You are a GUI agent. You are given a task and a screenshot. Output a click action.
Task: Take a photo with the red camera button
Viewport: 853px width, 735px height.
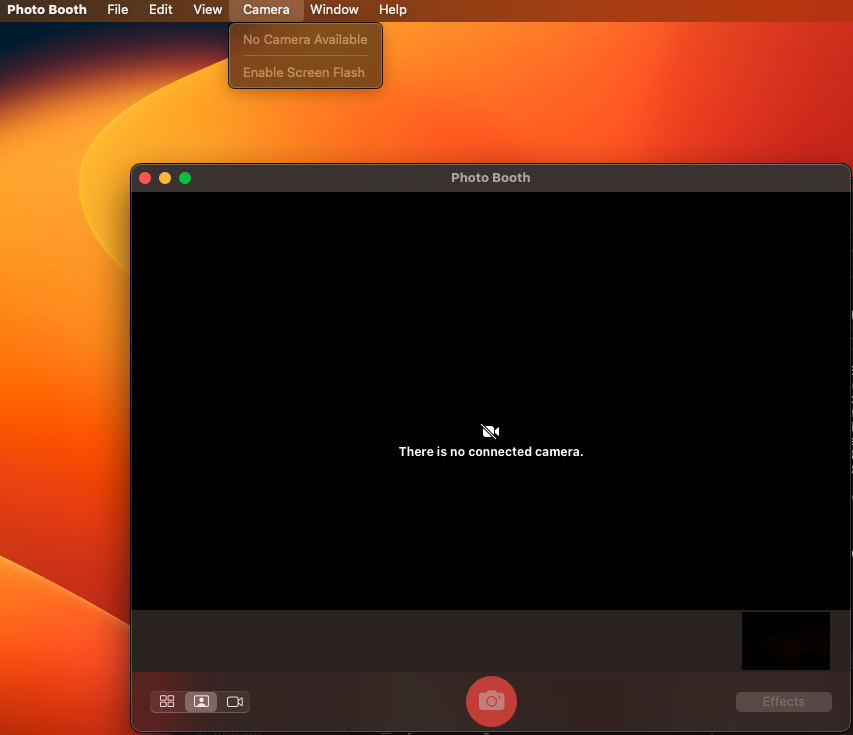click(x=491, y=701)
